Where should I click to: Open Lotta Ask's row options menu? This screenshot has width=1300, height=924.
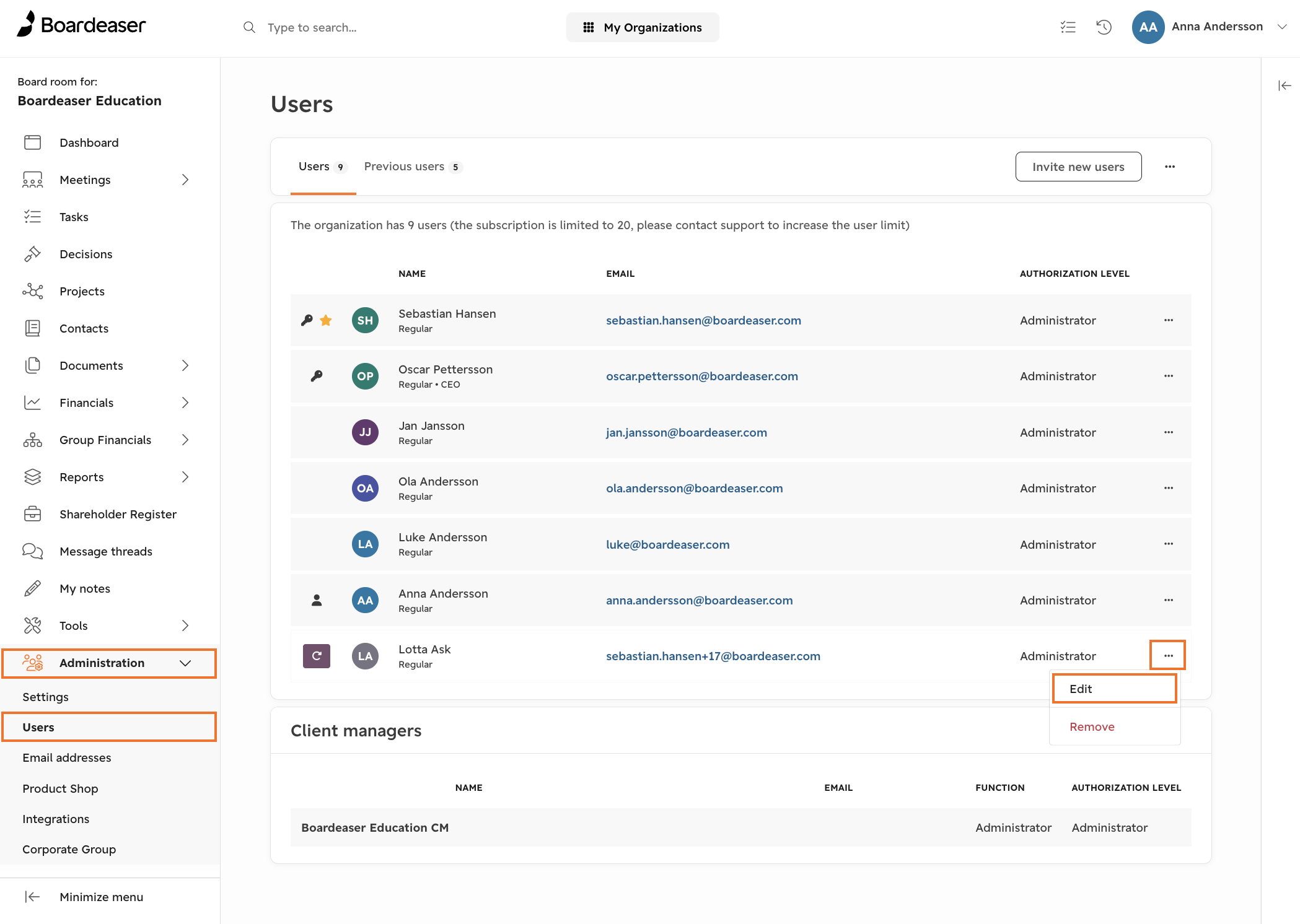tap(1169, 656)
